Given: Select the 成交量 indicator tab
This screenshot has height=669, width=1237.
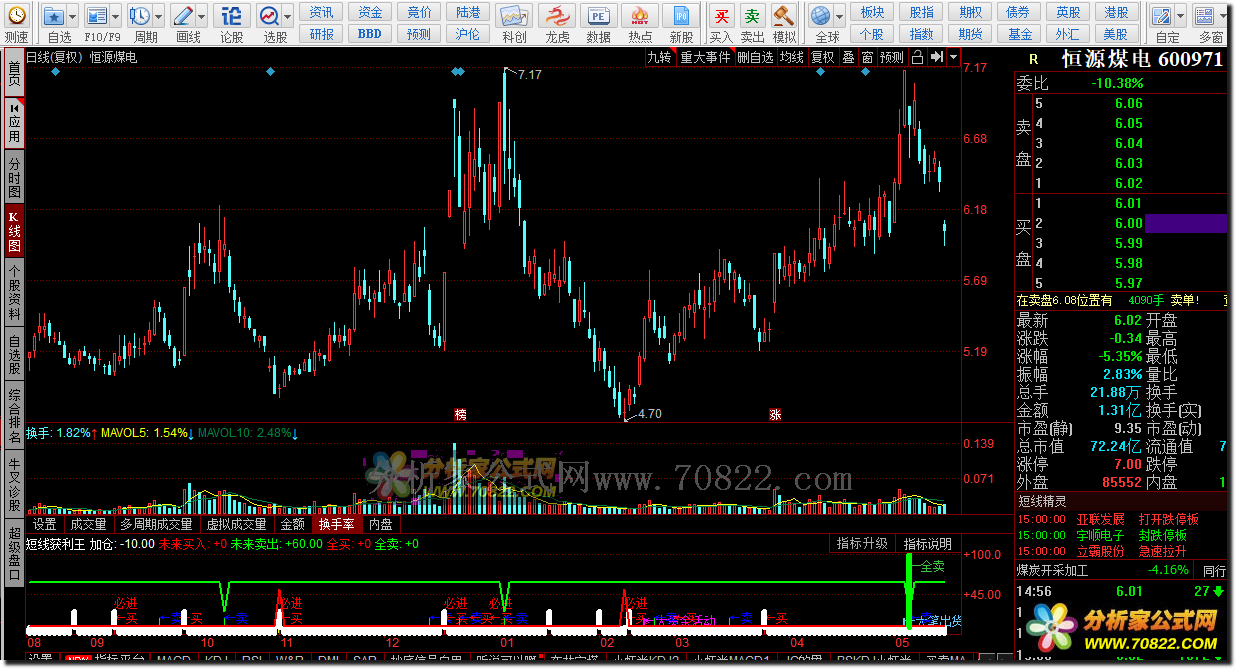Looking at the screenshot, I should click(89, 524).
